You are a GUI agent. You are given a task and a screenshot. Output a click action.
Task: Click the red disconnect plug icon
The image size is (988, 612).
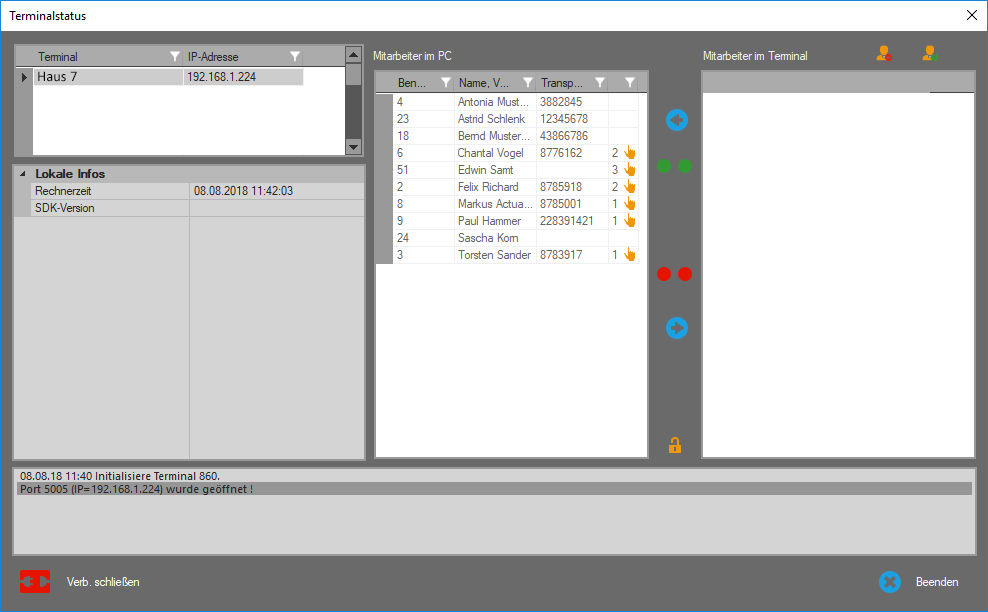tap(35, 581)
